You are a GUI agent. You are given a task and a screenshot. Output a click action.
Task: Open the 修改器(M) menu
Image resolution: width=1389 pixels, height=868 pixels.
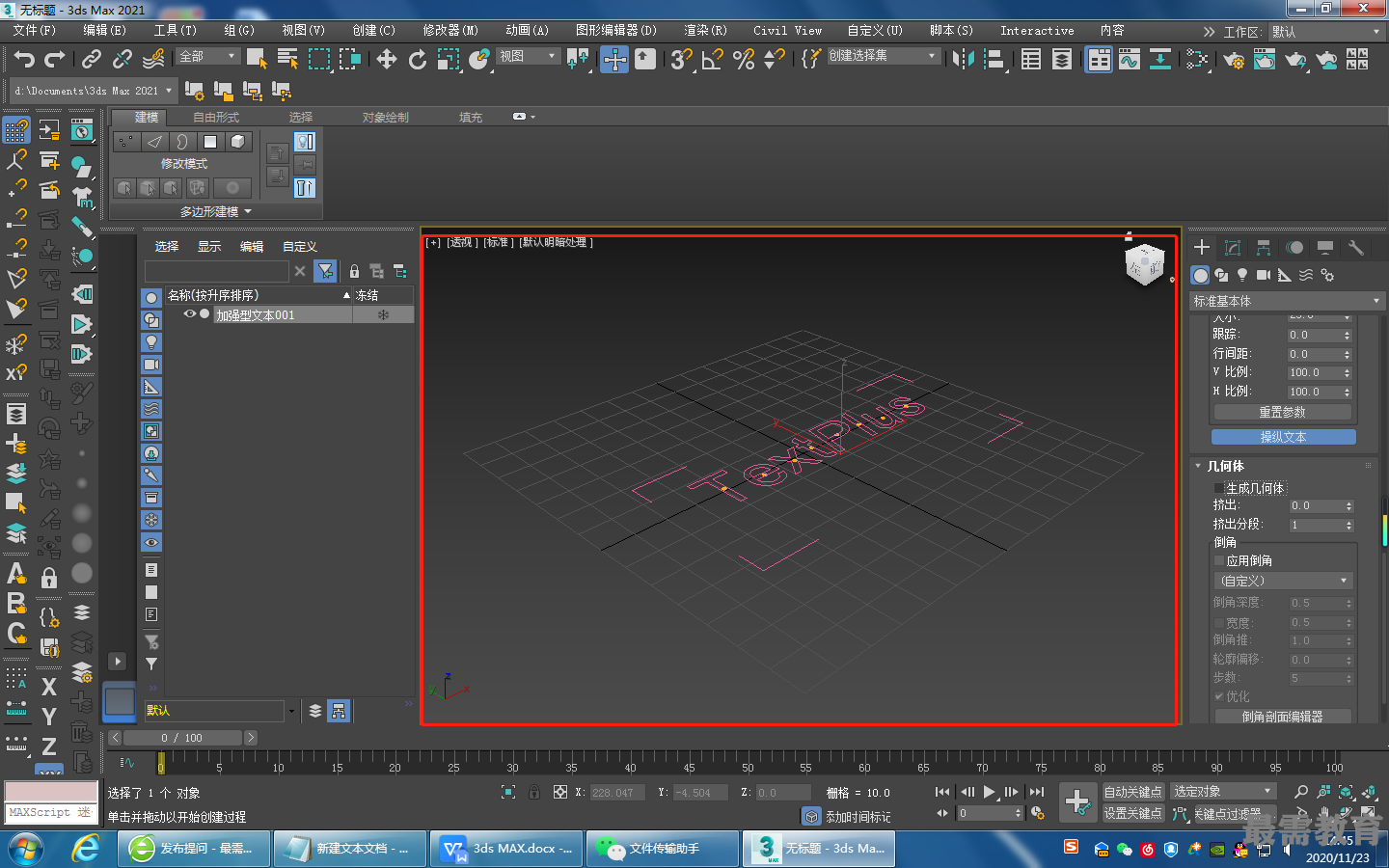[x=450, y=31]
